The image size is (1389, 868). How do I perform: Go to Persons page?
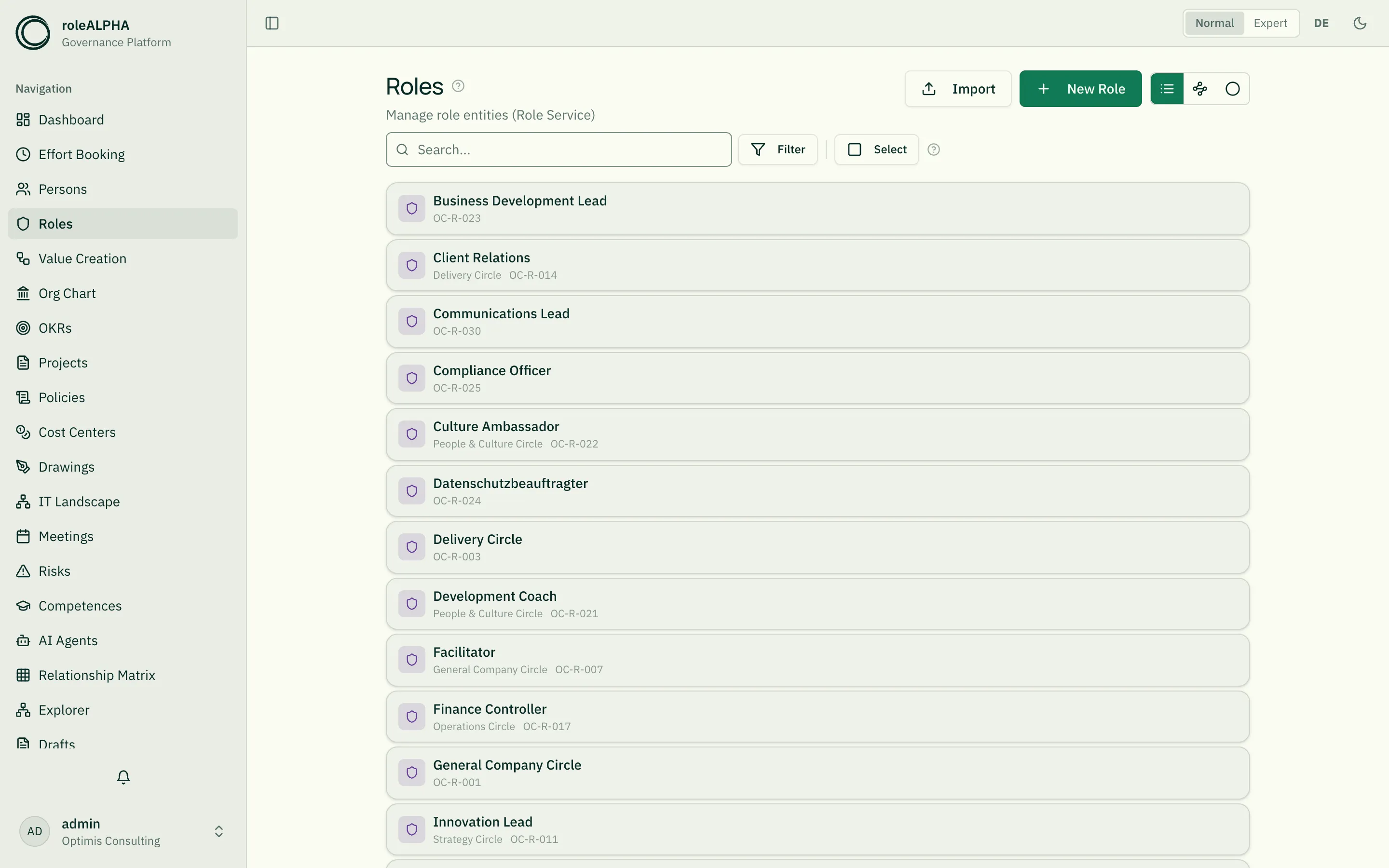pyautogui.click(x=123, y=189)
